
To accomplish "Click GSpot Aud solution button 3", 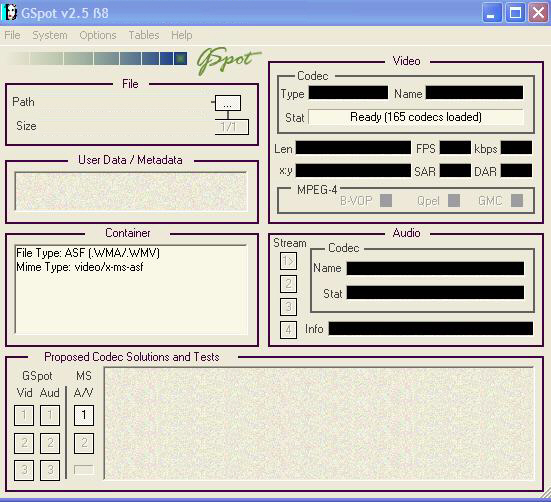I will click(x=50, y=470).
